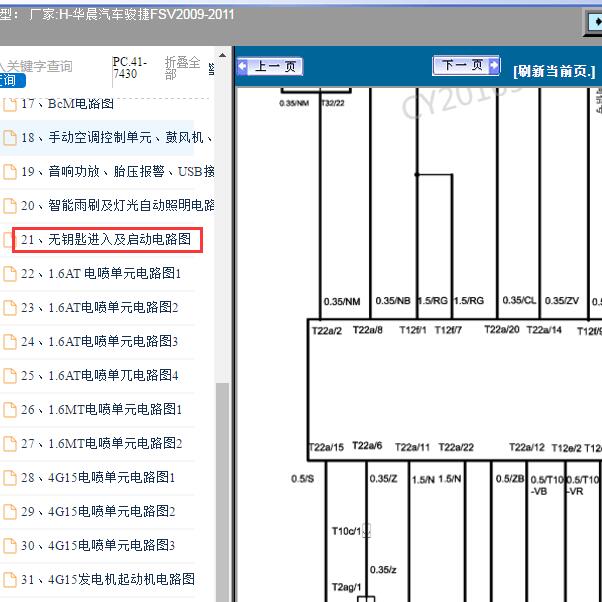Image resolution: width=602 pixels, height=602 pixels.
Task: Click connector label T32/22 in diagram
Action: 333,103
